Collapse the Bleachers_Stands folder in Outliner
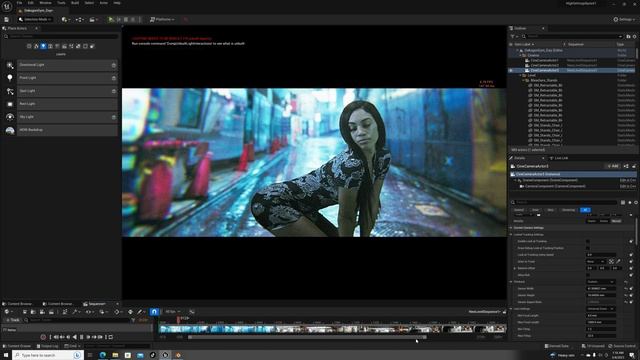The image size is (640, 360). click(524, 80)
